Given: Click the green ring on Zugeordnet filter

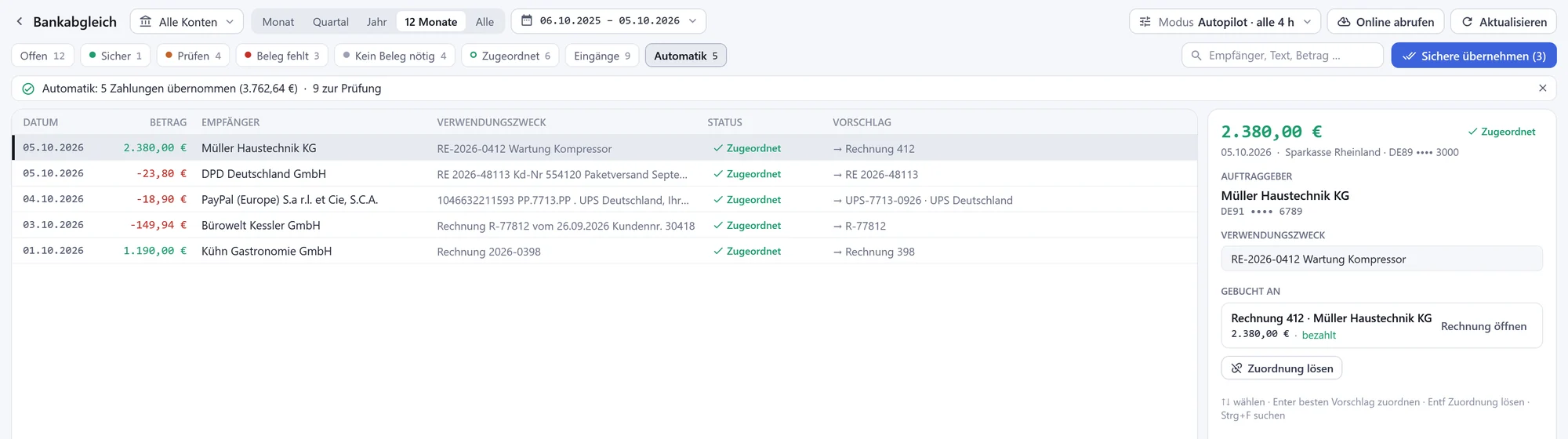Looking at the screenshot, I should [x=474, y=55].
